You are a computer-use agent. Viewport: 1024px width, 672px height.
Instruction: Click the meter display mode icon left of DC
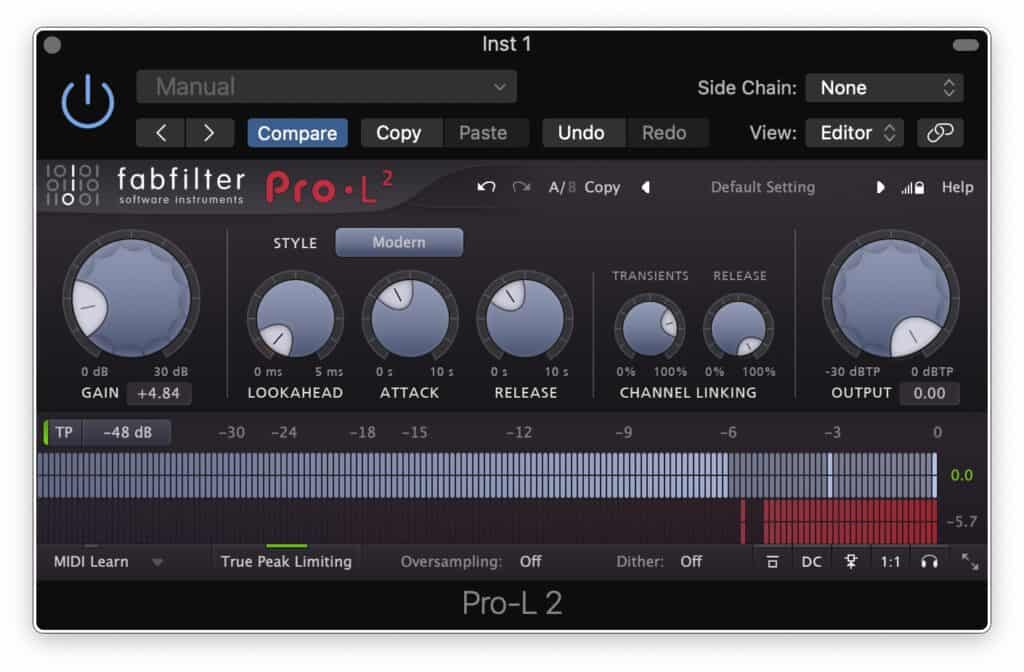(772, 562)
